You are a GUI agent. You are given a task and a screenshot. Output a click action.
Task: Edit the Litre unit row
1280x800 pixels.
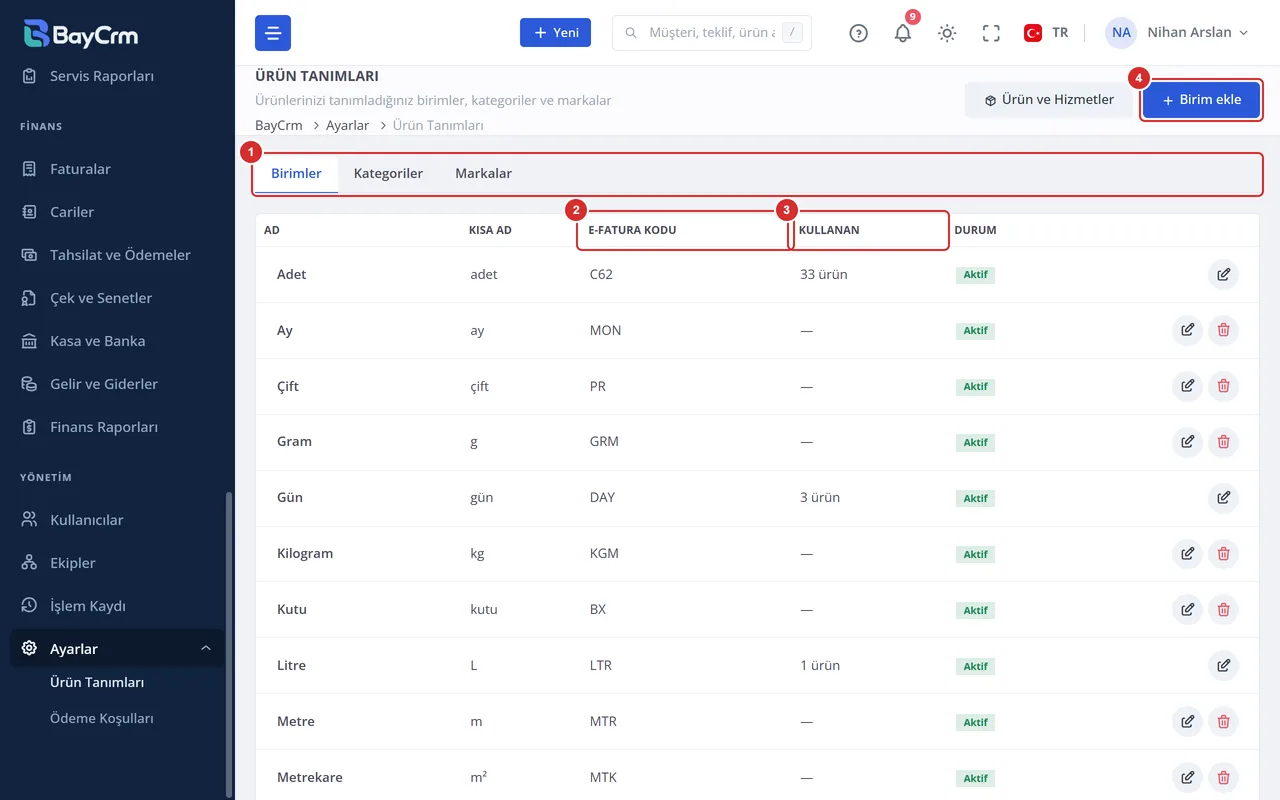click(x=1223, y=666)
